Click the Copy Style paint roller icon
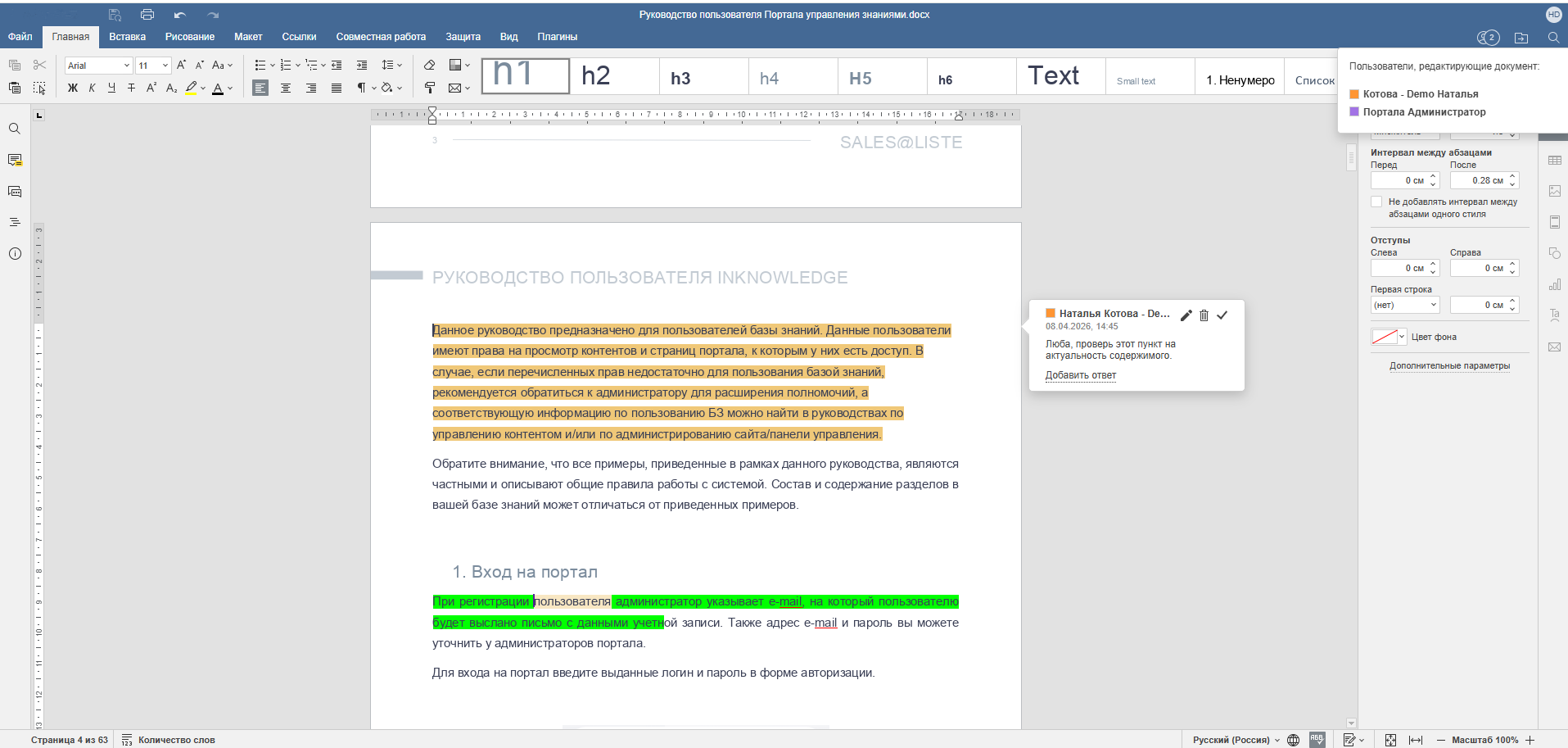Screen dimensions: 1568x748 click(430, 88)
